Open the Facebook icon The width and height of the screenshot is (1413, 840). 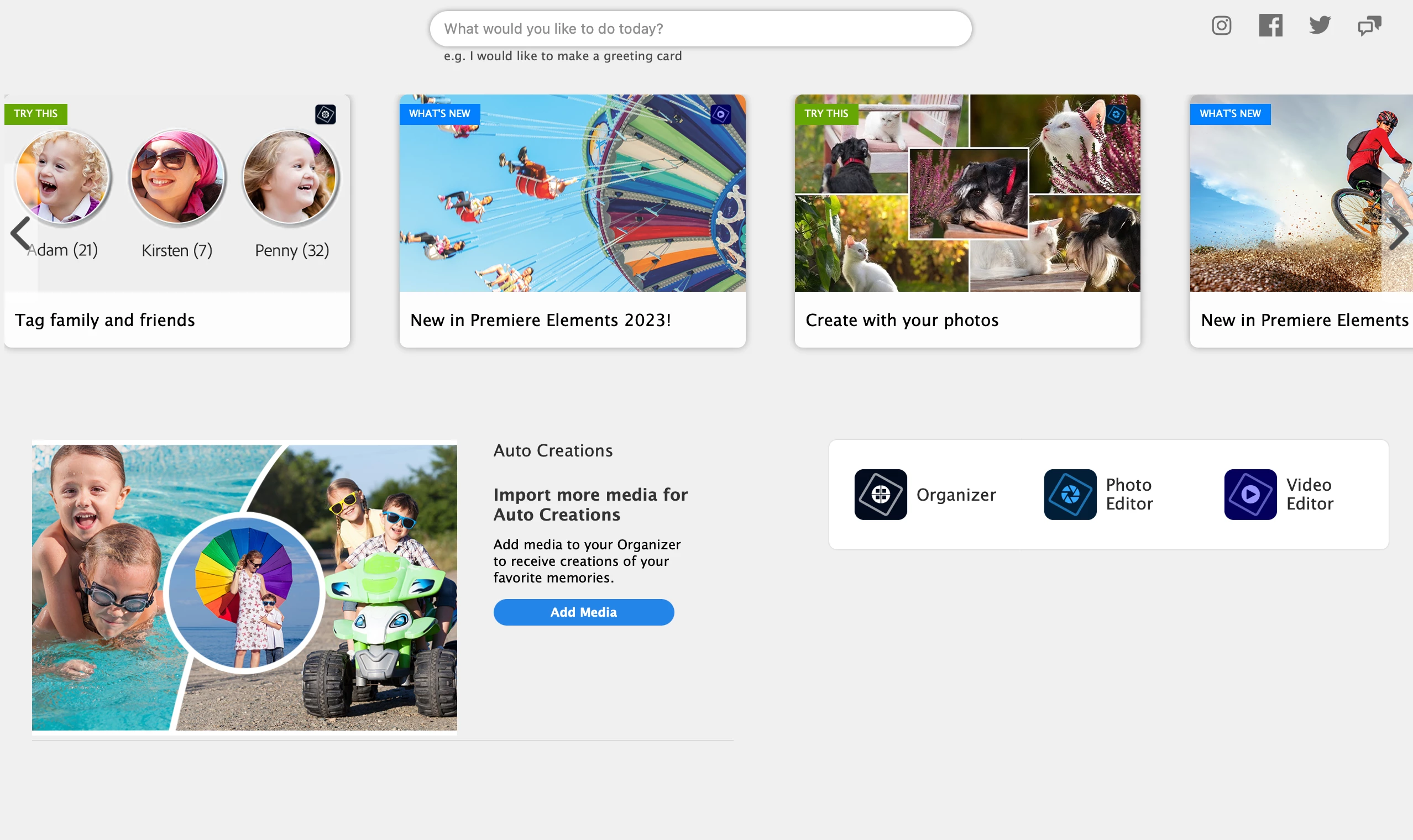(1270, 25)
